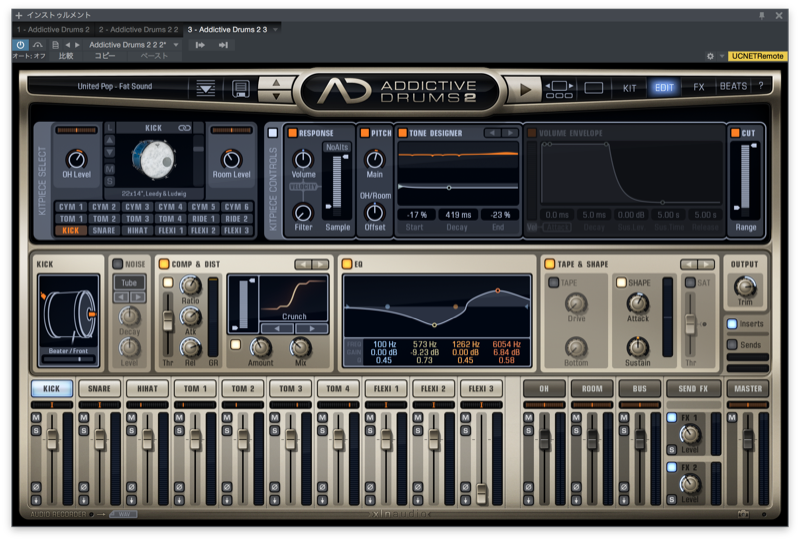800x541 pixels.
Task: Open the Tube noise type selector
Action: [x=129, y=283]
